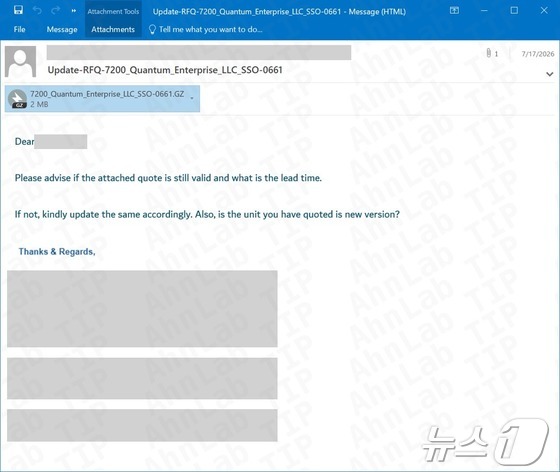Click the Undo arrow icon
Viewport: 560px width, 472px height.
point(37,11)
